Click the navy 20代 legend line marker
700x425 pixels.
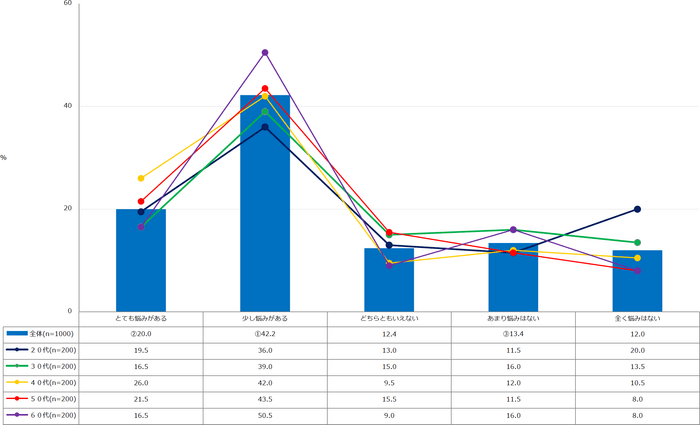pyautogui.click(x=17, y=349)
